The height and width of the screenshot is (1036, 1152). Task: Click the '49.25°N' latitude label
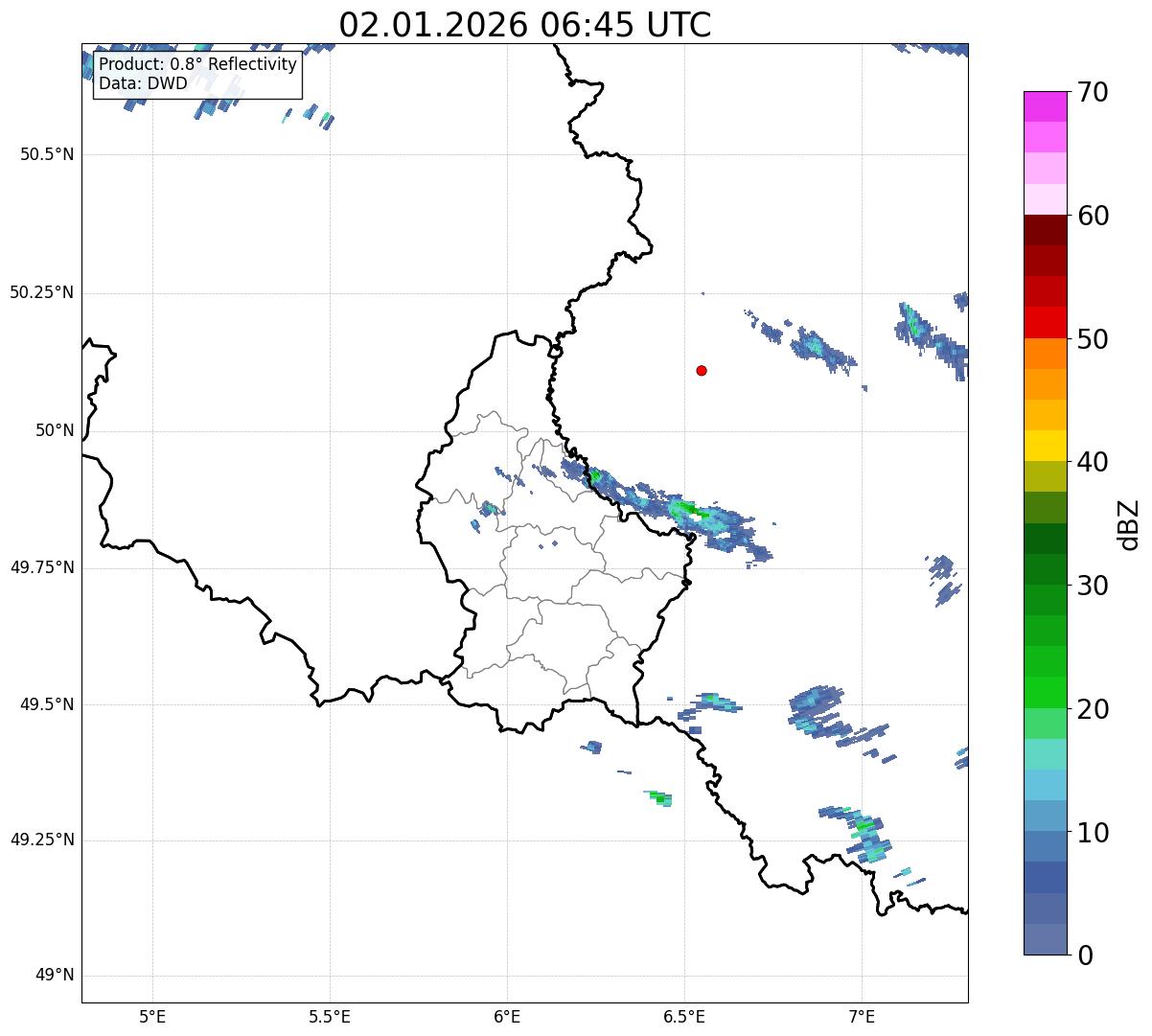pos(41,840)
